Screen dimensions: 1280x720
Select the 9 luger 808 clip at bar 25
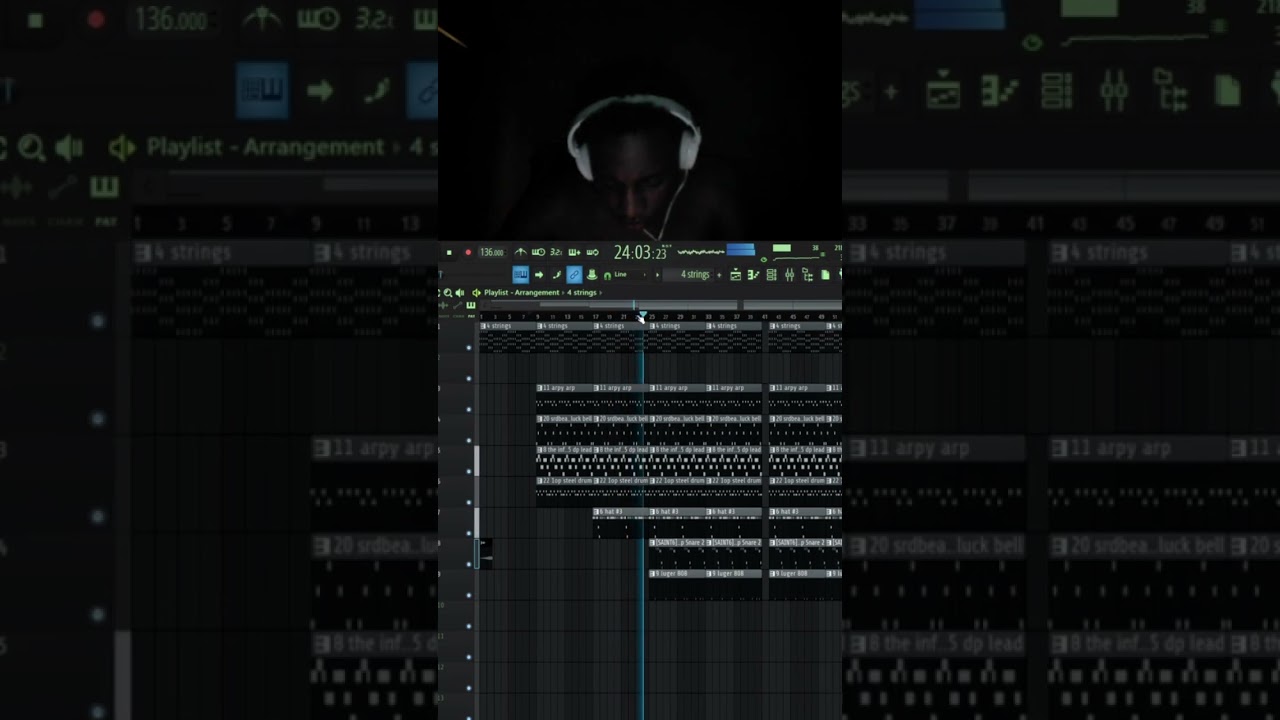point(678,584)
